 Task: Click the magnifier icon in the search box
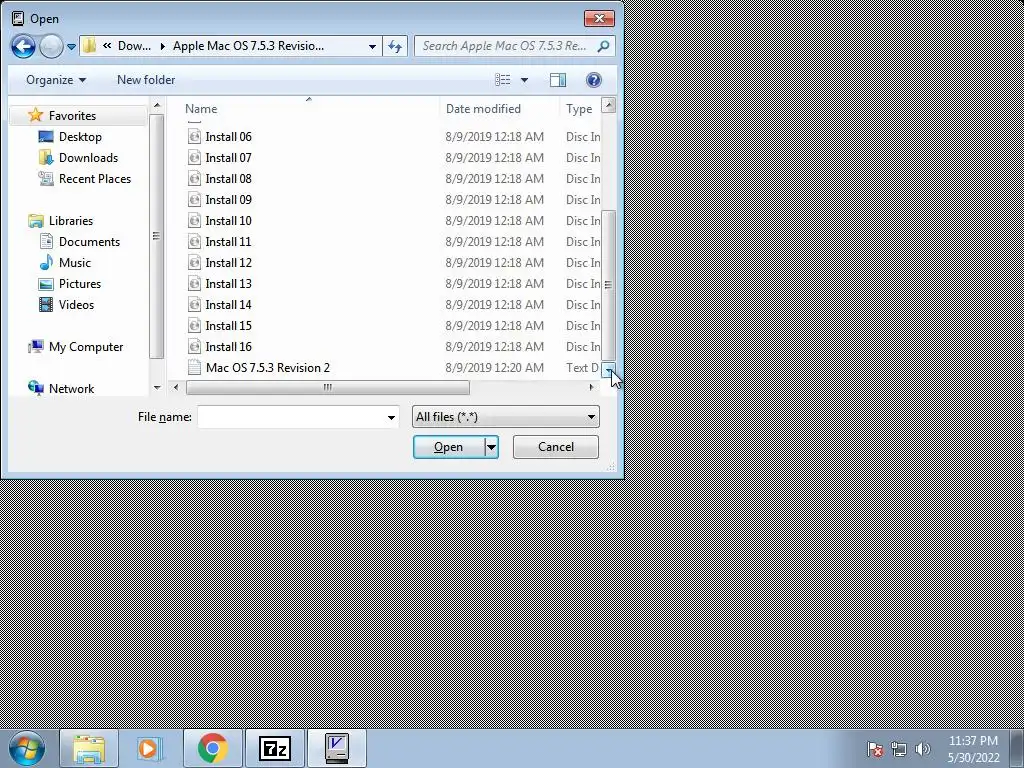603,46
